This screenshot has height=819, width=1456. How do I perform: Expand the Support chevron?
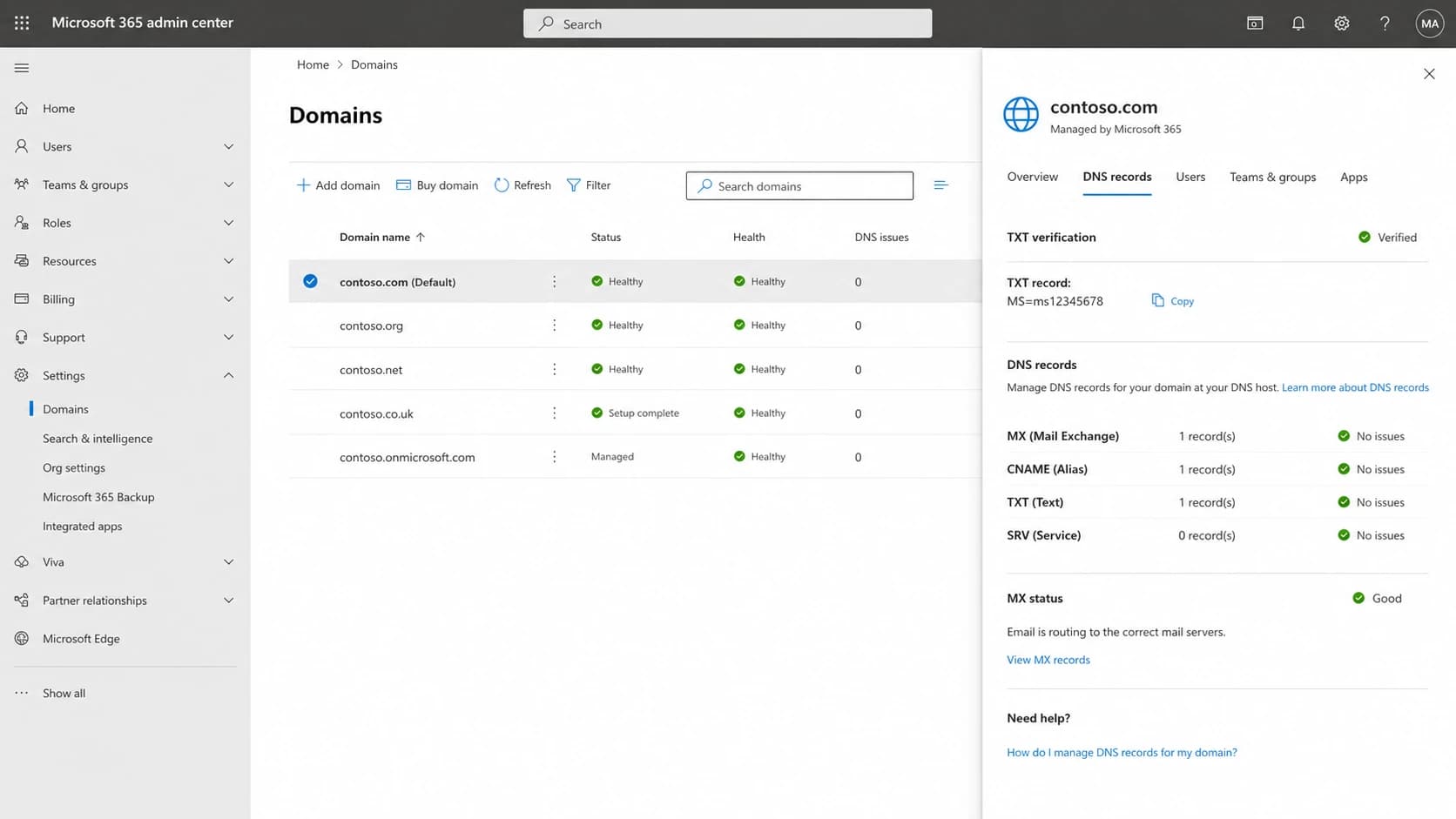pos(229,337)
